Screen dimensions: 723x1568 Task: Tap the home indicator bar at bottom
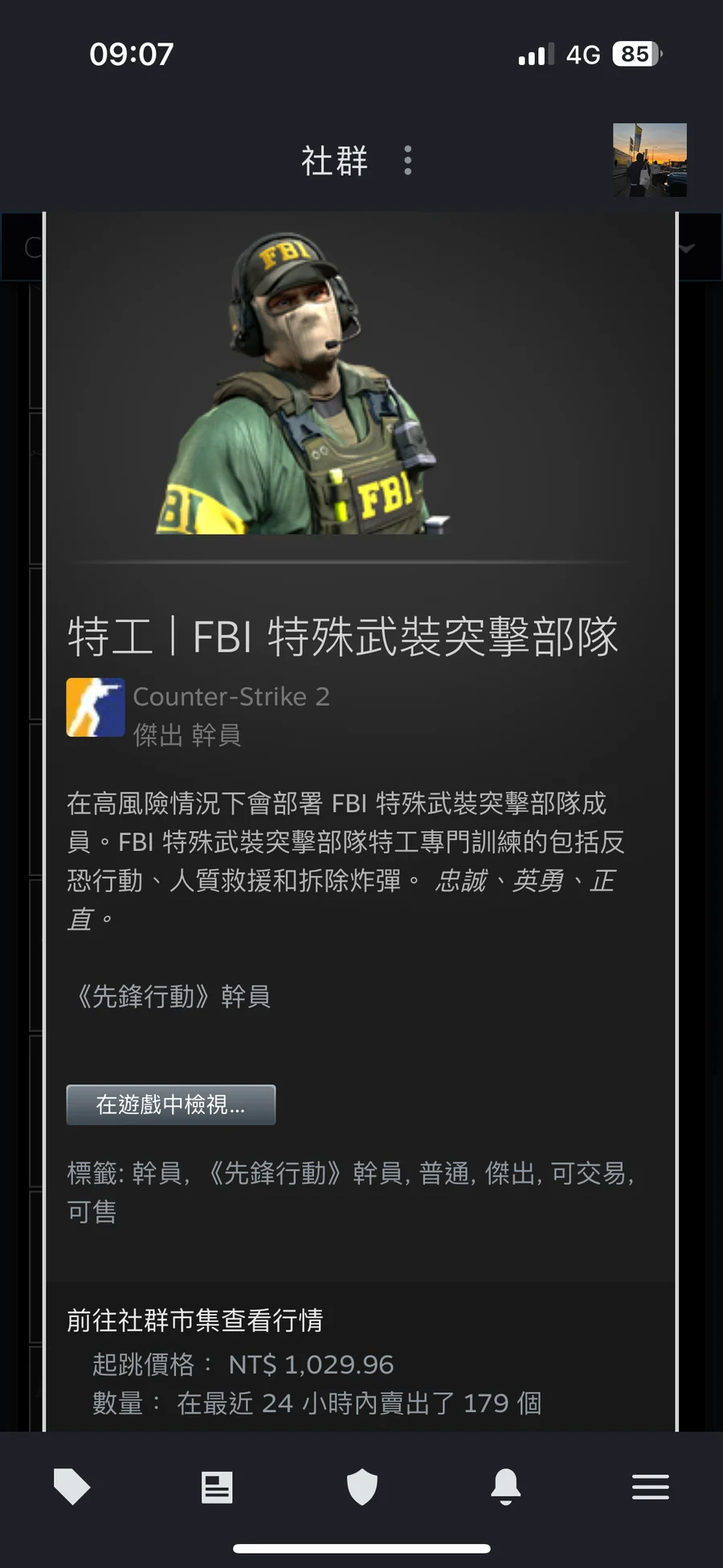361,1549
